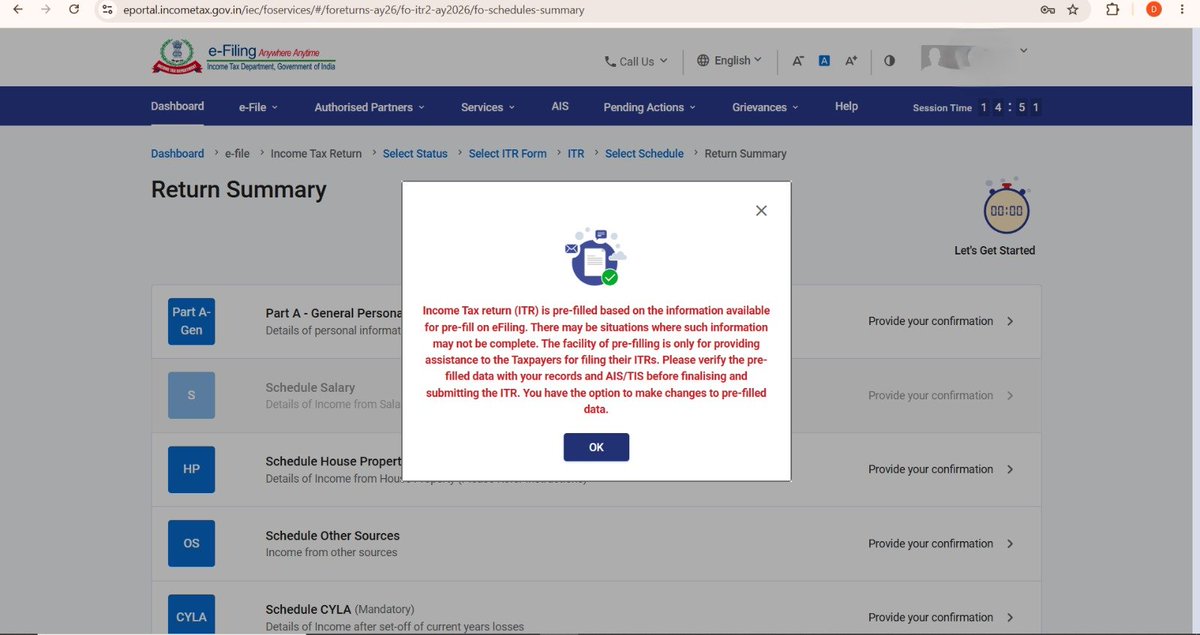The height and width of the screenshot is (635, 1200).
Task: Click Select Status breadcrumb link
Action: coord(415,154)
